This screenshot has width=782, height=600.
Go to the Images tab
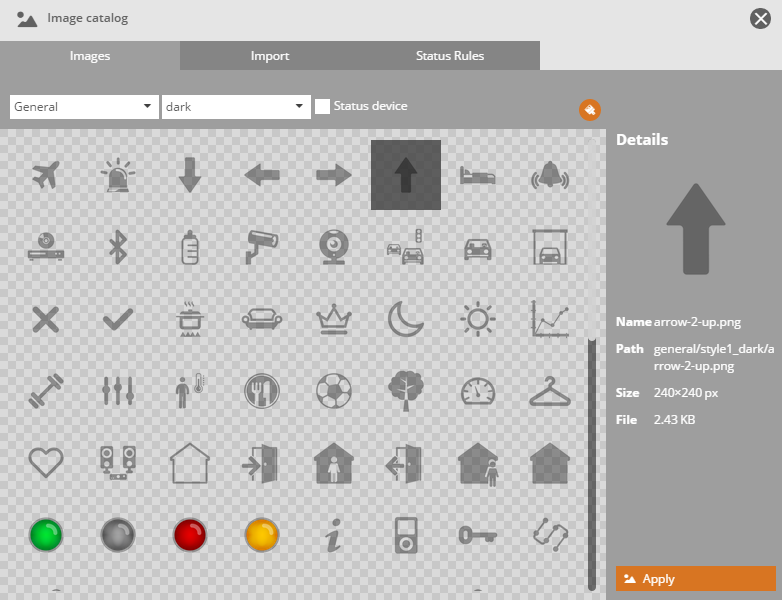point(90,56)
